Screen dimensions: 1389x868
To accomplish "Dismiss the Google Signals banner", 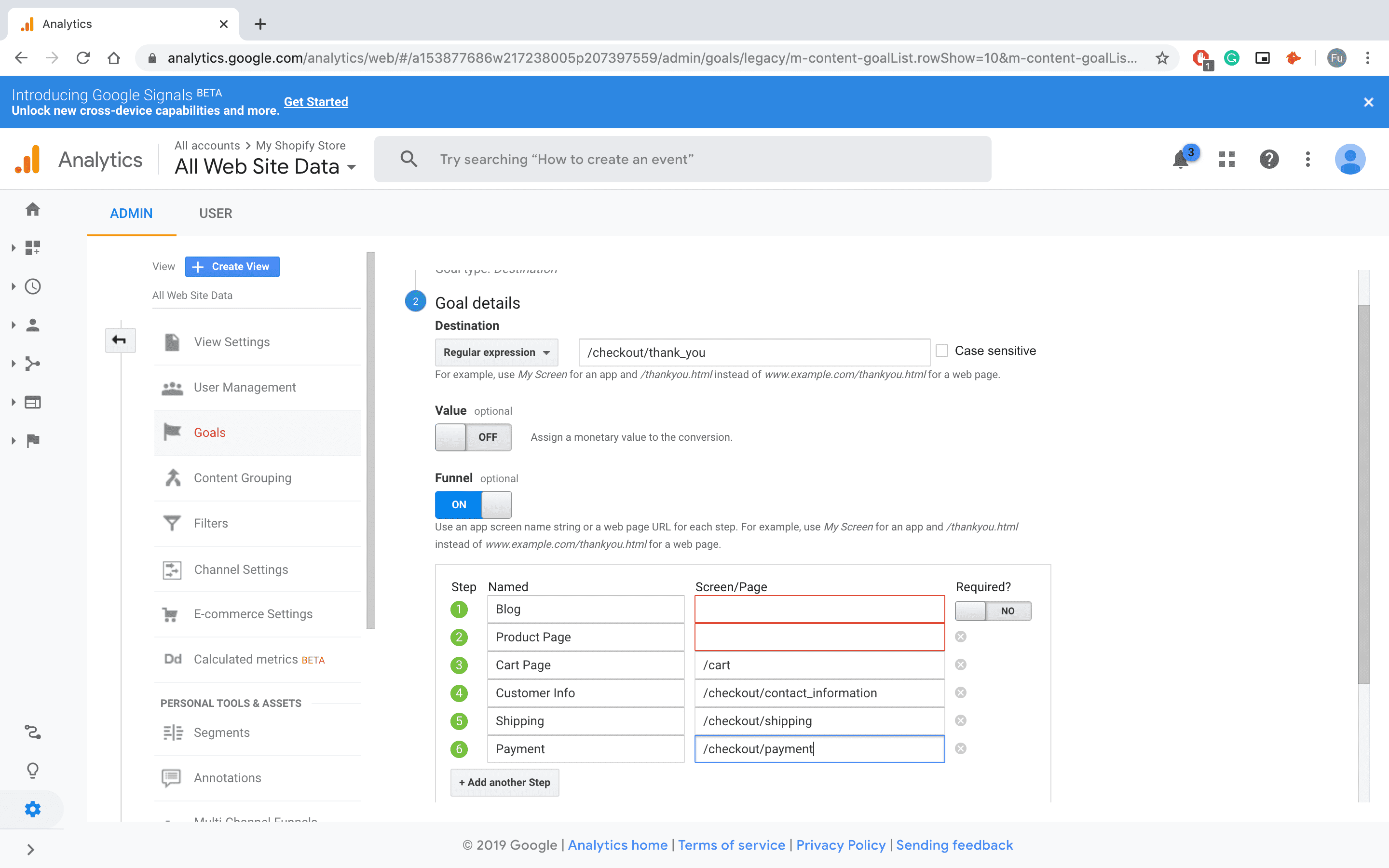I will [x=1368, y=102].
